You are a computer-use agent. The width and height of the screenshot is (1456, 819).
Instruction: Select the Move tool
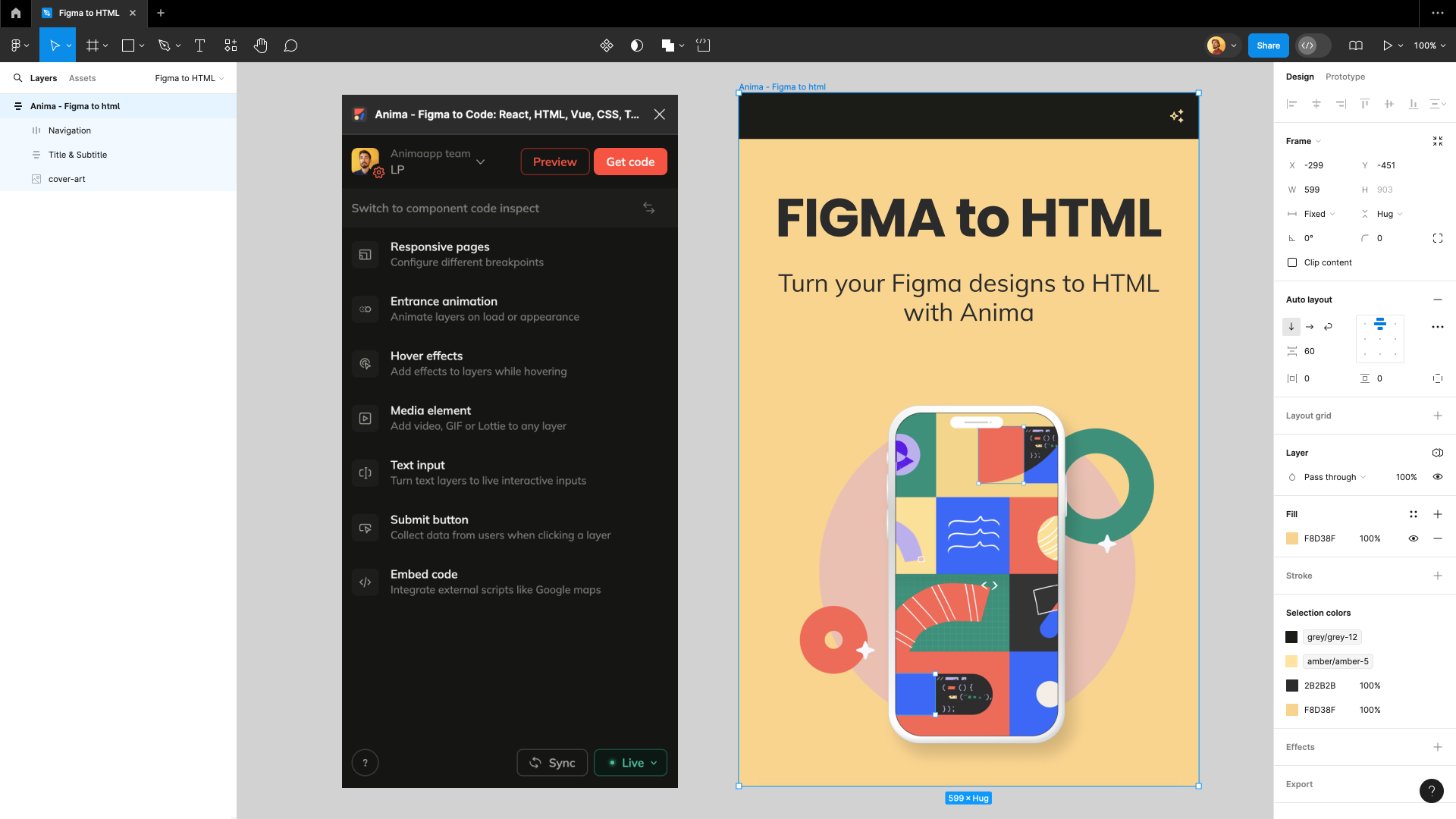pos(55,45)
